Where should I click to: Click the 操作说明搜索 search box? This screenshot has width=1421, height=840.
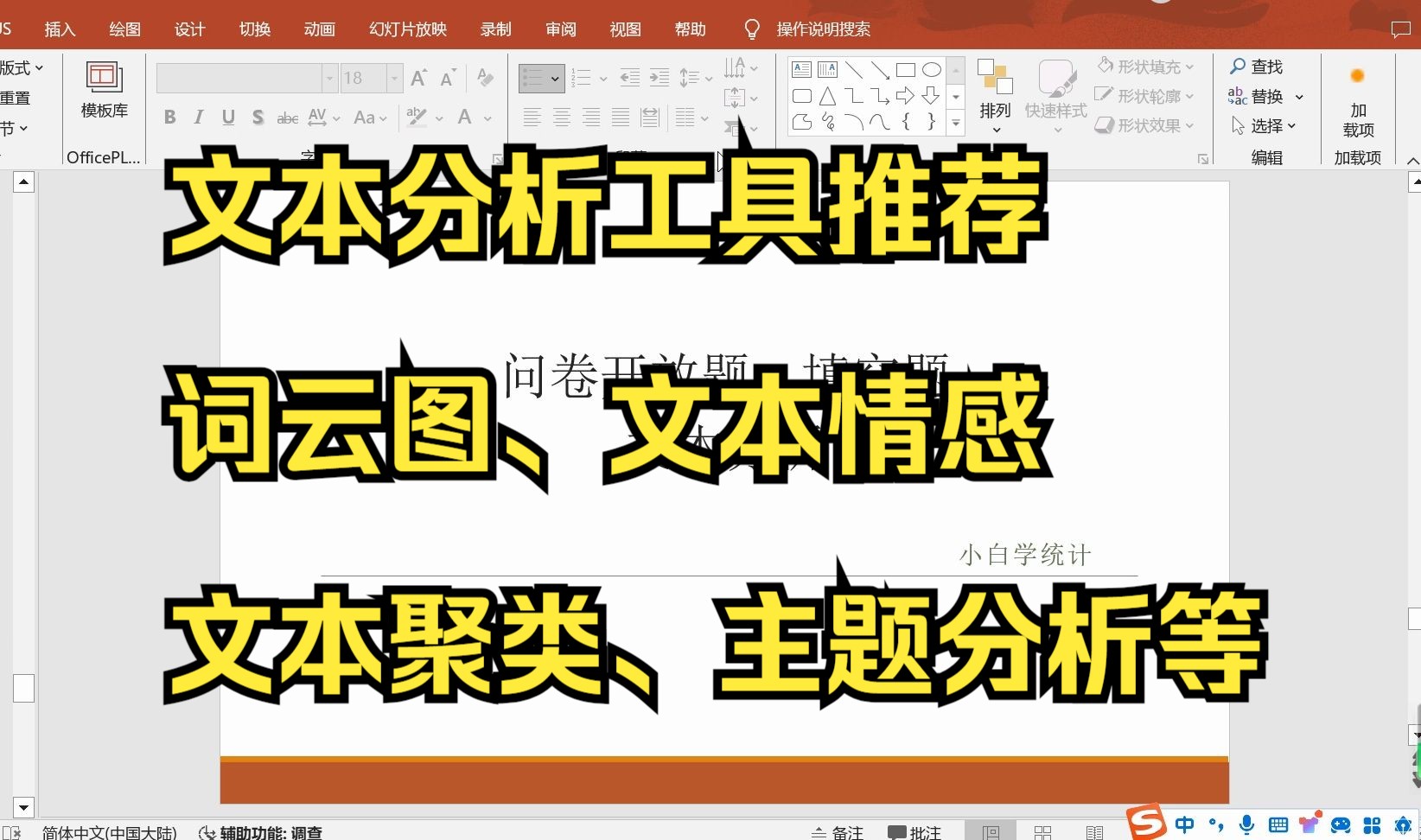coord(824,29)
